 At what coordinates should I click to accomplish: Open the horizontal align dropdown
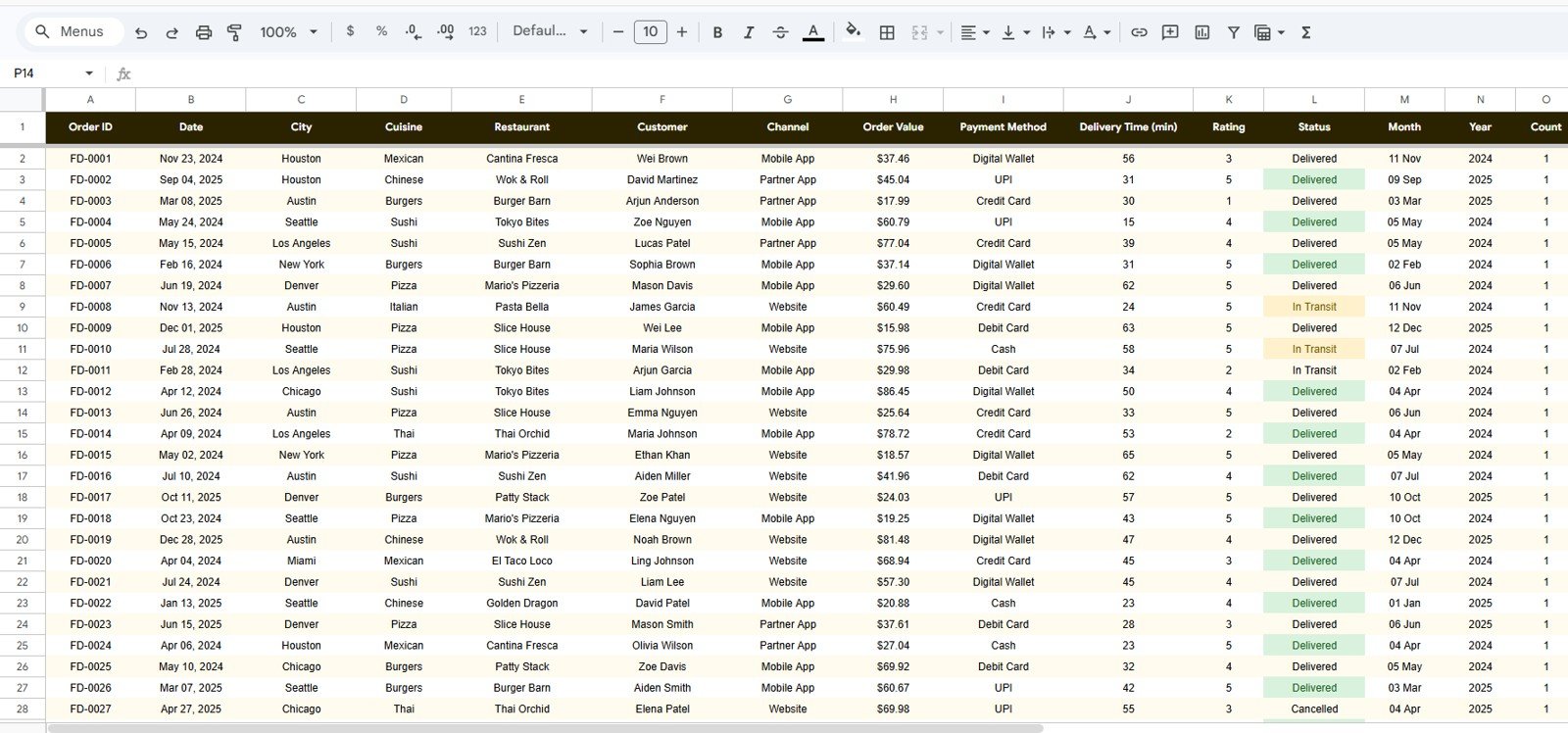coord(974,32)
